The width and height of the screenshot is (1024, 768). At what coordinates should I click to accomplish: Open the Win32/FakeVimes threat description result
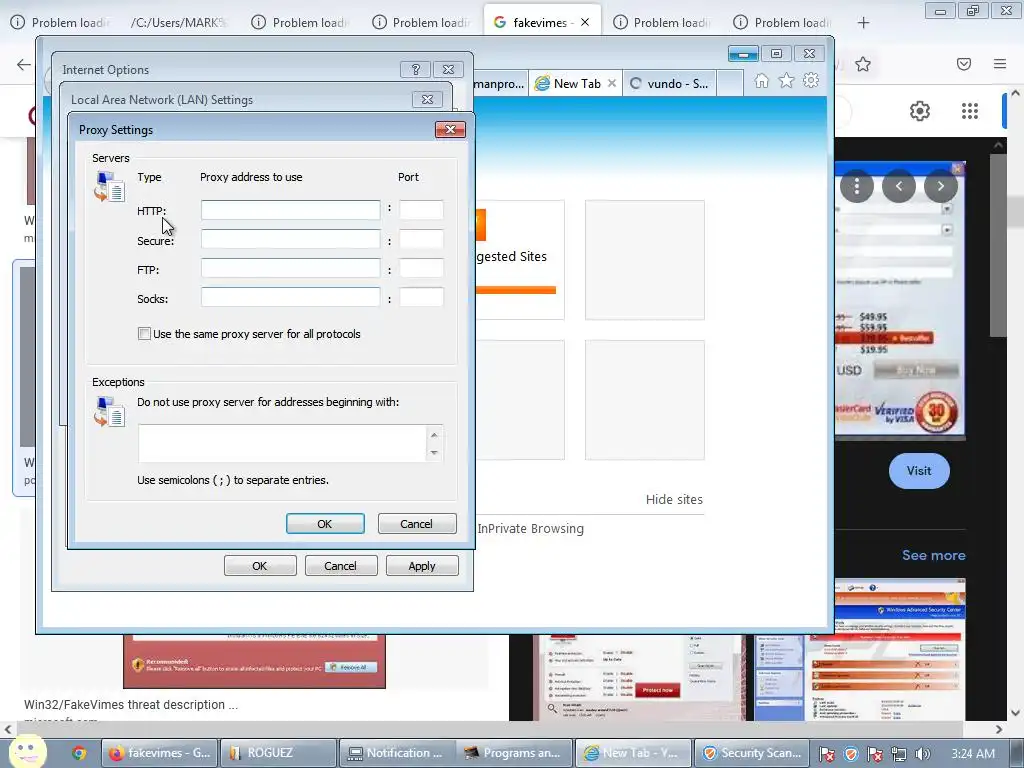[131, 705]
